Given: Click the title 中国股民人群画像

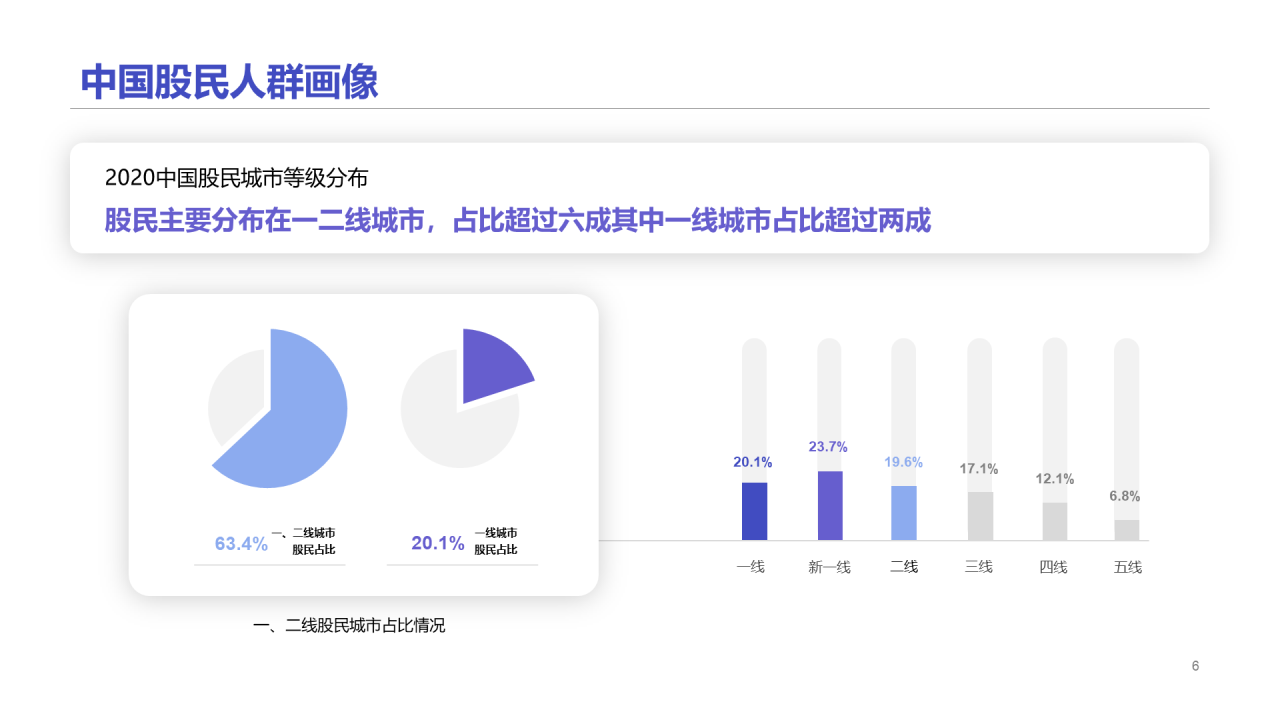Looking at the screenshot, I should pos(229,82).
